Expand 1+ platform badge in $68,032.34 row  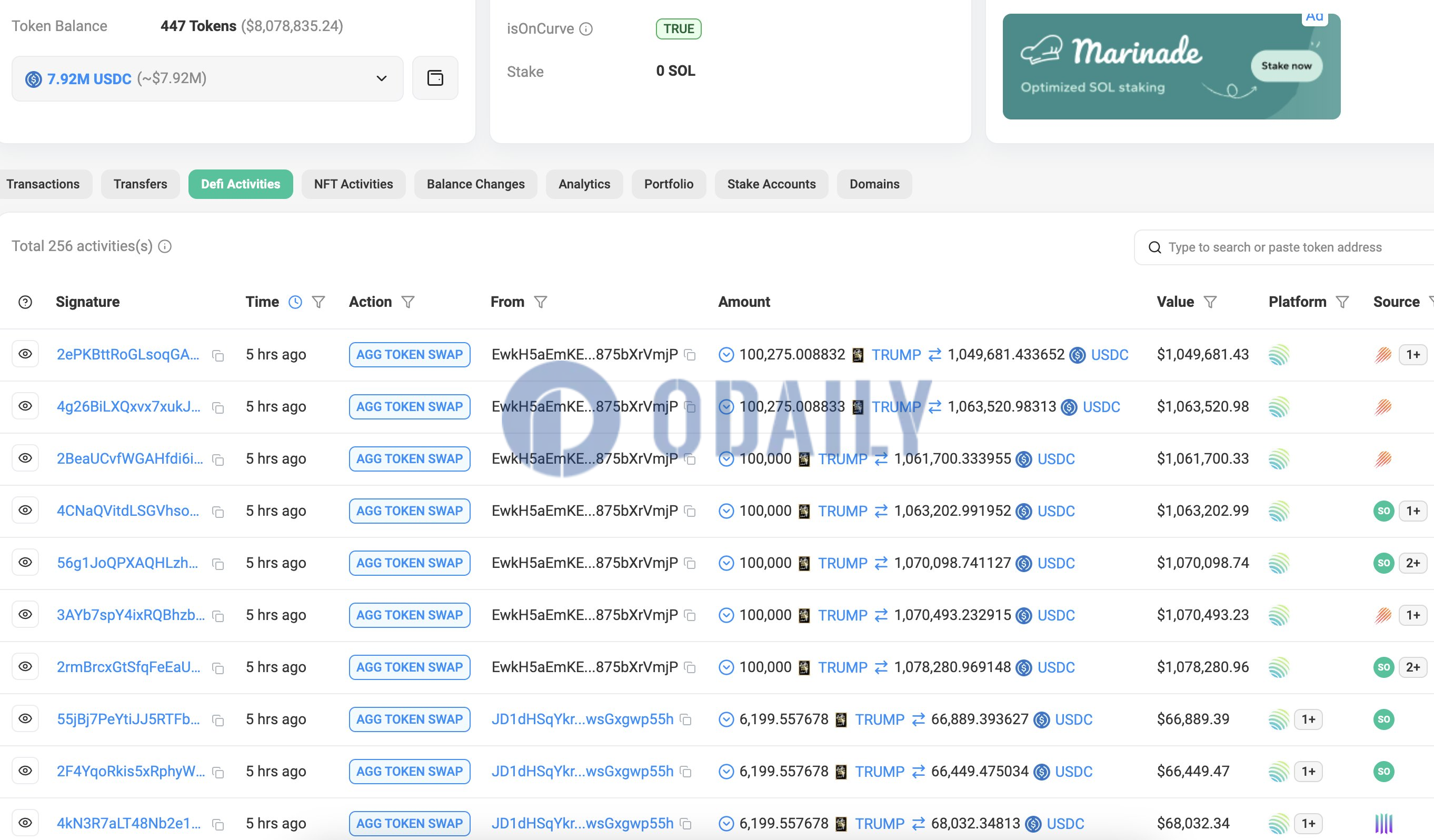click(1308, 824)
